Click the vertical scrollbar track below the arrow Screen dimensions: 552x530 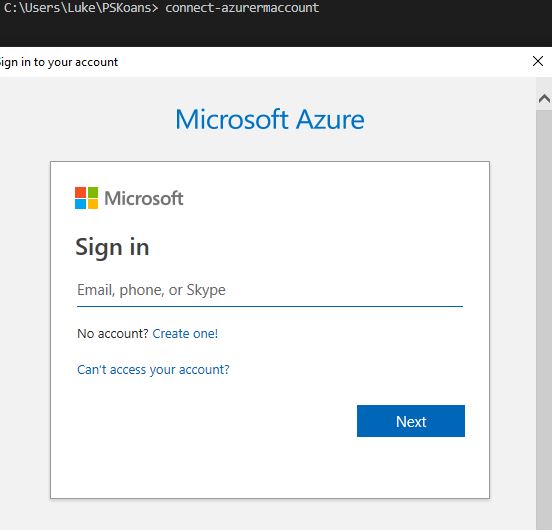544,317
